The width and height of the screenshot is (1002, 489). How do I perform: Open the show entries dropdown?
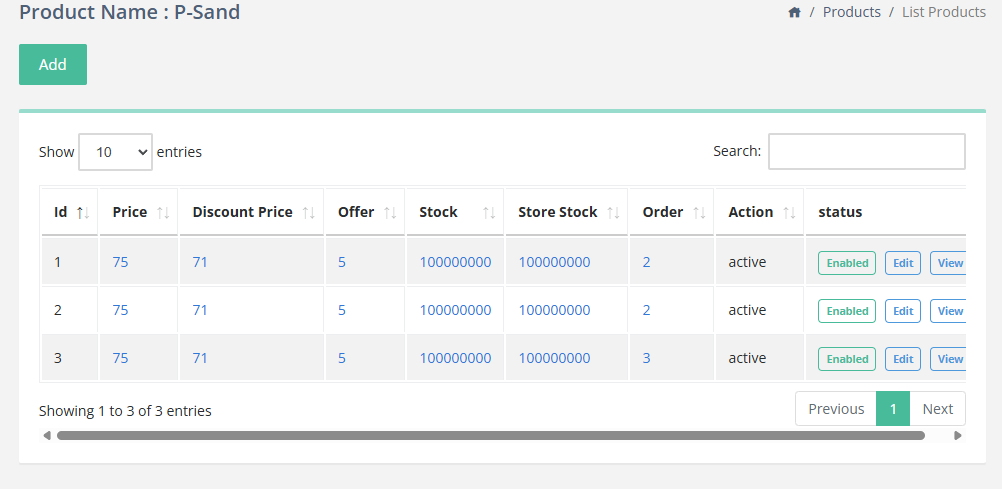click(x=115, y=152)
